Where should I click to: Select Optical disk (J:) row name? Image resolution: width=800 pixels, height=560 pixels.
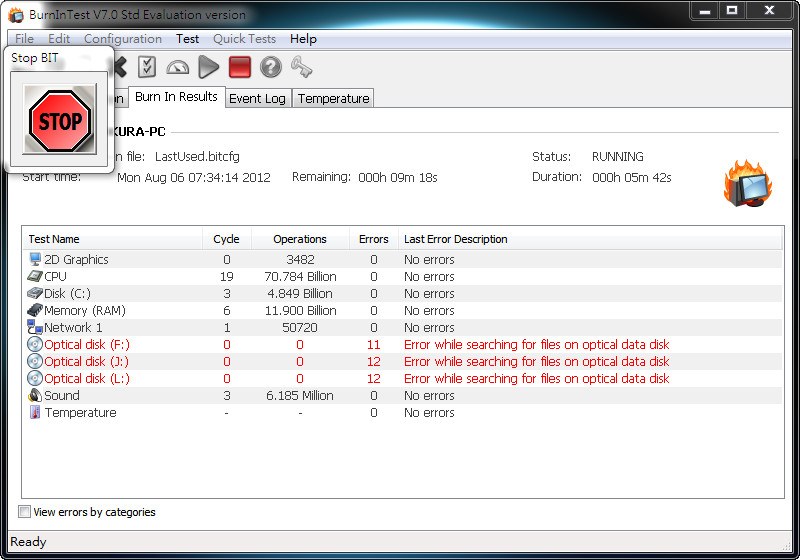[86, 361]
